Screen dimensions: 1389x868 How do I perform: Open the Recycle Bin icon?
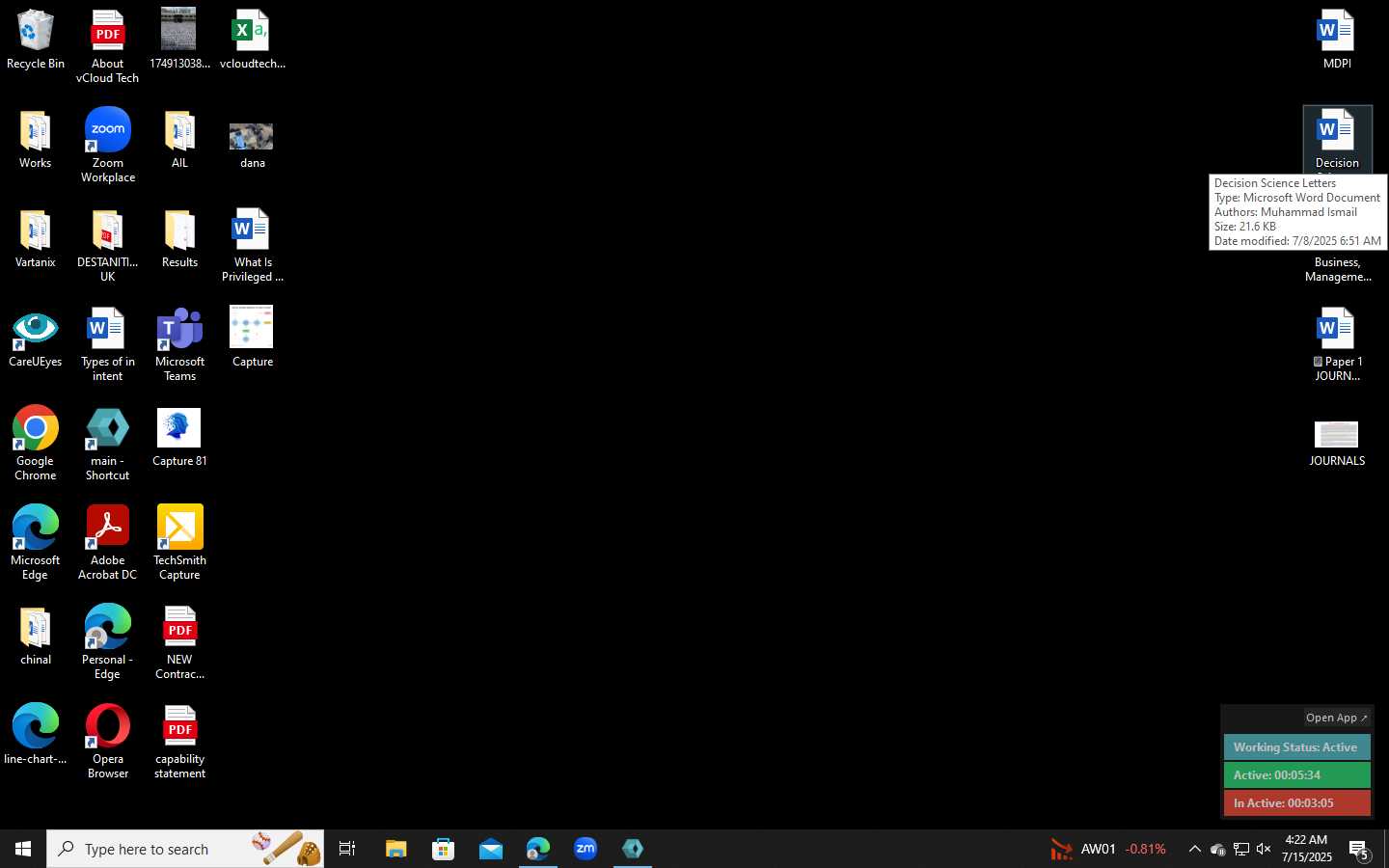[x=36, y=41]
